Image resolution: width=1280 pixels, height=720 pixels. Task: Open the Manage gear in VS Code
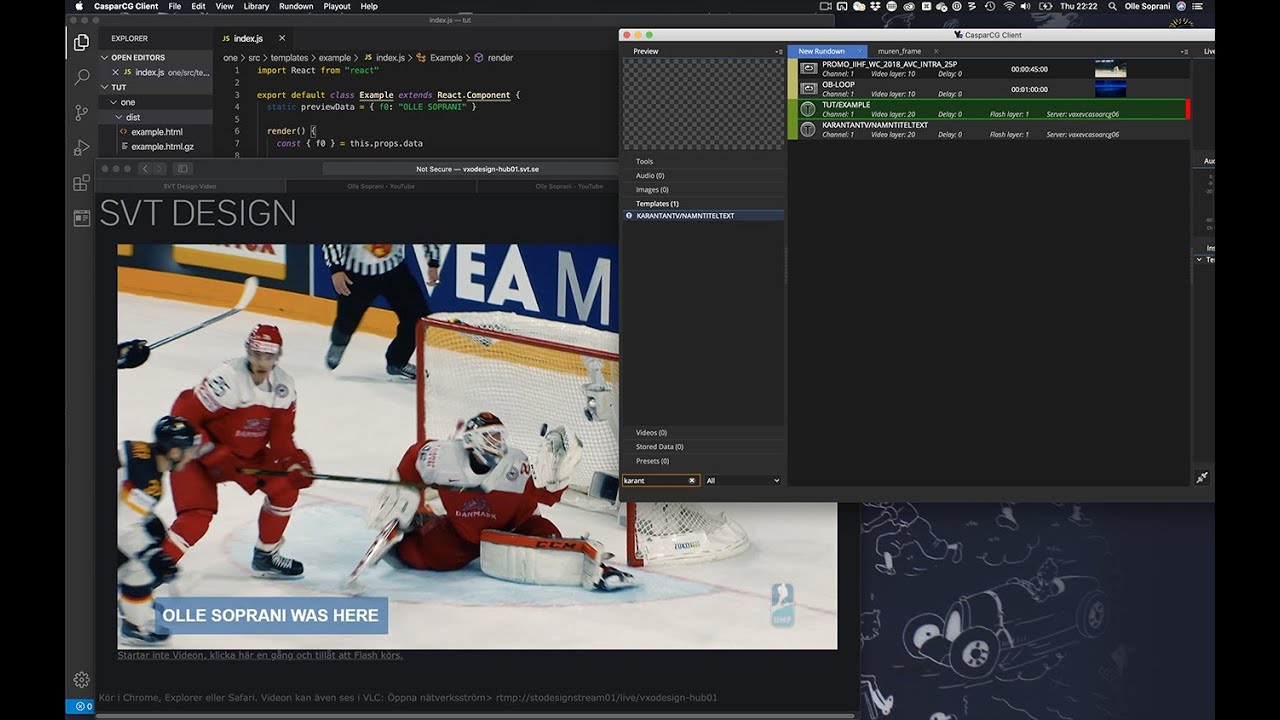pyautogui.click(x=82, y=680)
